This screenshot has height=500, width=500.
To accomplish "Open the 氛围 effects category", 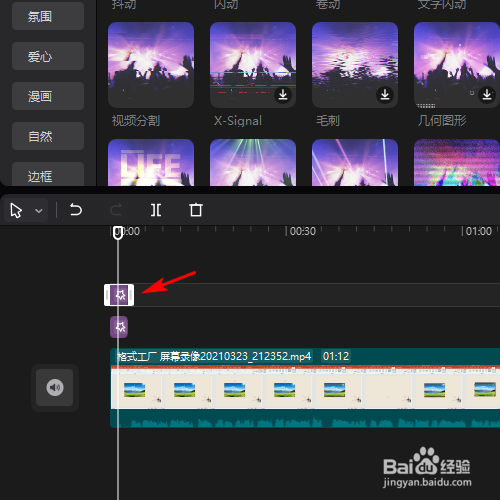I will 48,16.
